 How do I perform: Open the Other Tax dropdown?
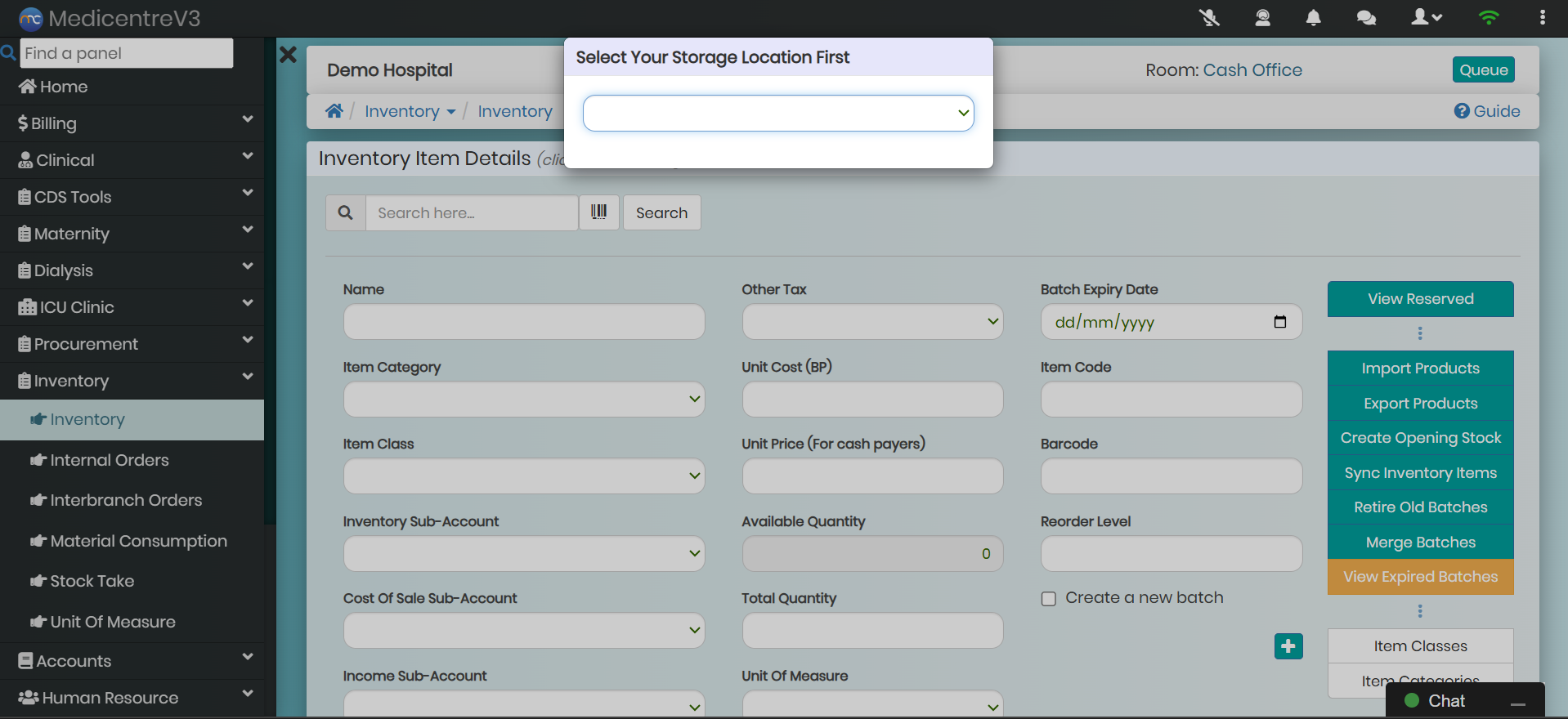point(871,322)
